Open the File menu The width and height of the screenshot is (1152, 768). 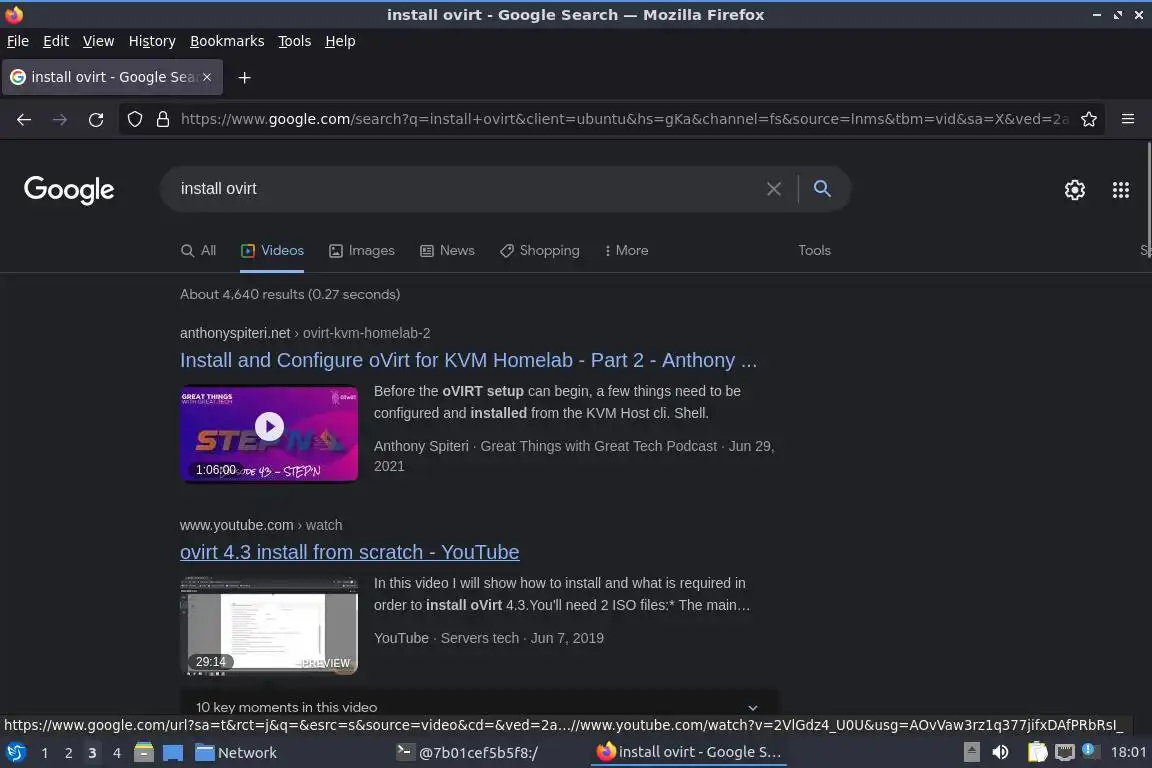click(x=18, y=41)
